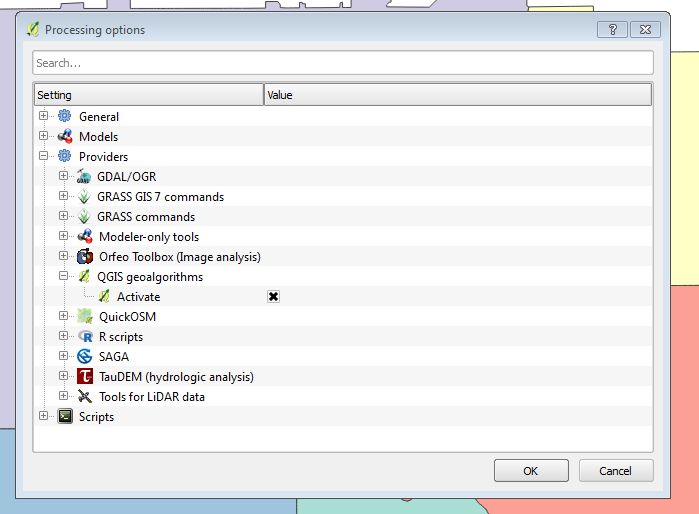Click the Value column header
Viewport: 699px width, 514px height.
(458, 95)
